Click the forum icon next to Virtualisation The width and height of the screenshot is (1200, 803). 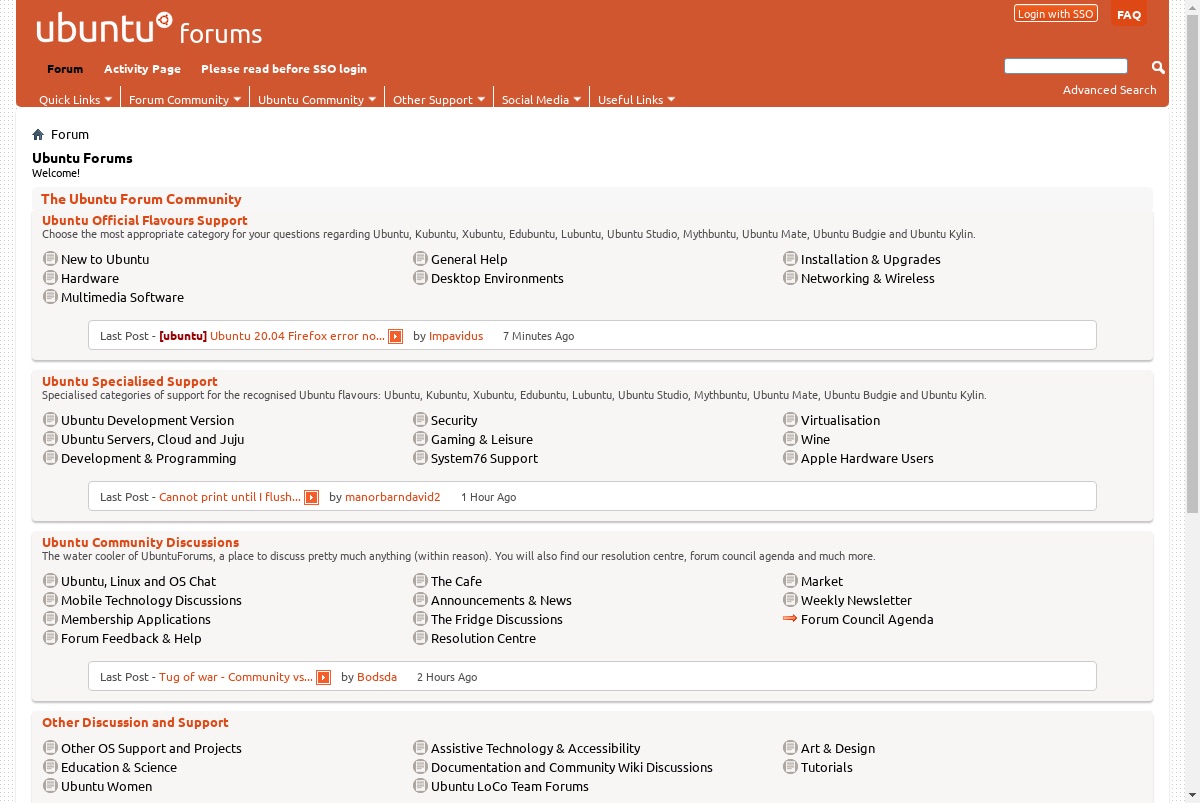tap(790, 419)
